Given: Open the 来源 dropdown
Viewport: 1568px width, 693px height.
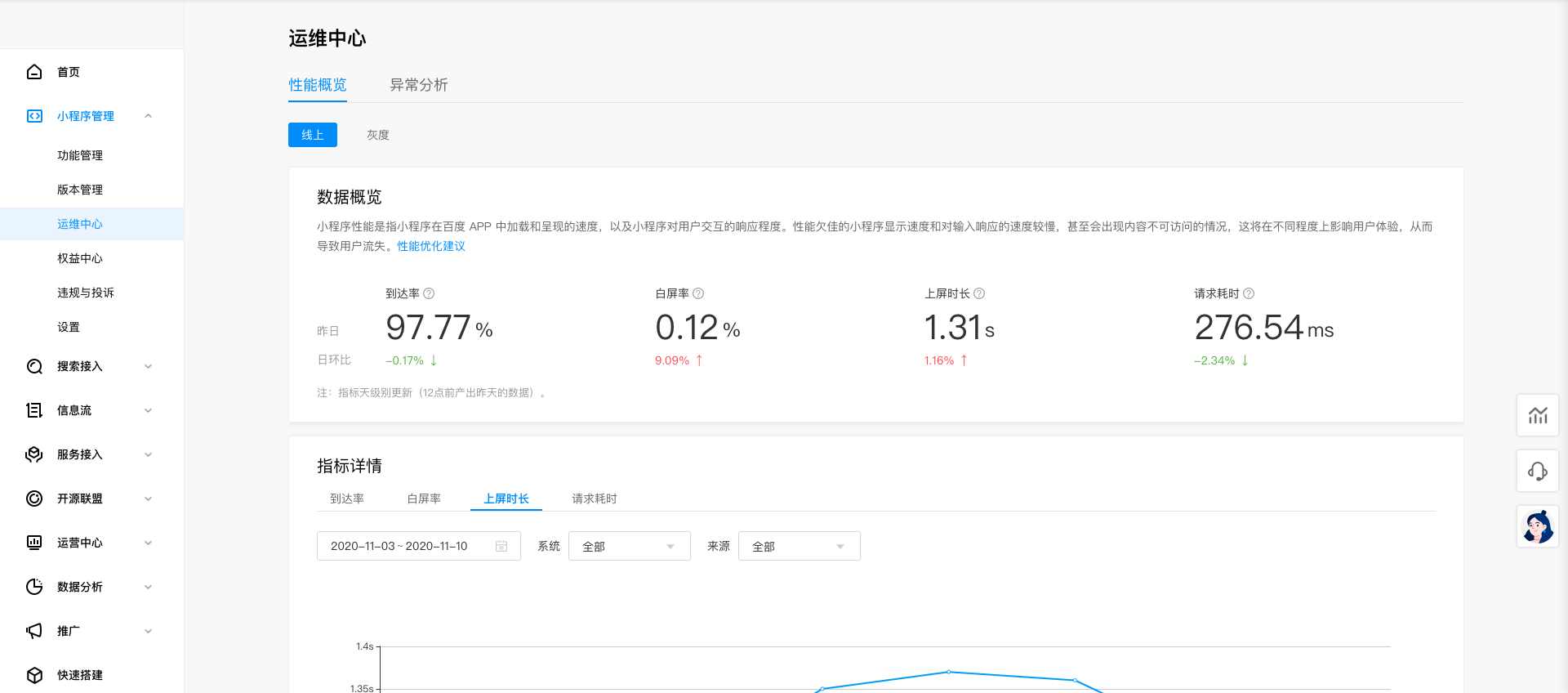Looking at the screenshot, I should tap(799, 546).
